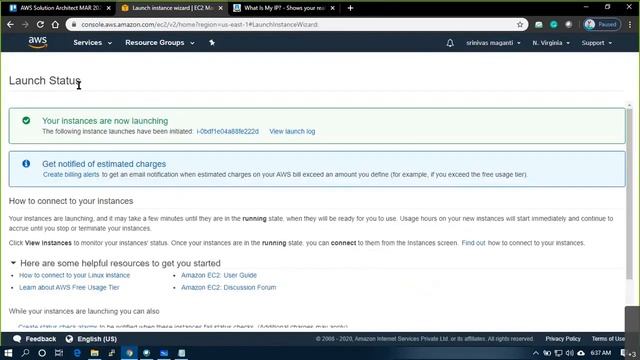Collapse the helpful resources section
This screenshot has width=640, height=360.
point(13,263)
